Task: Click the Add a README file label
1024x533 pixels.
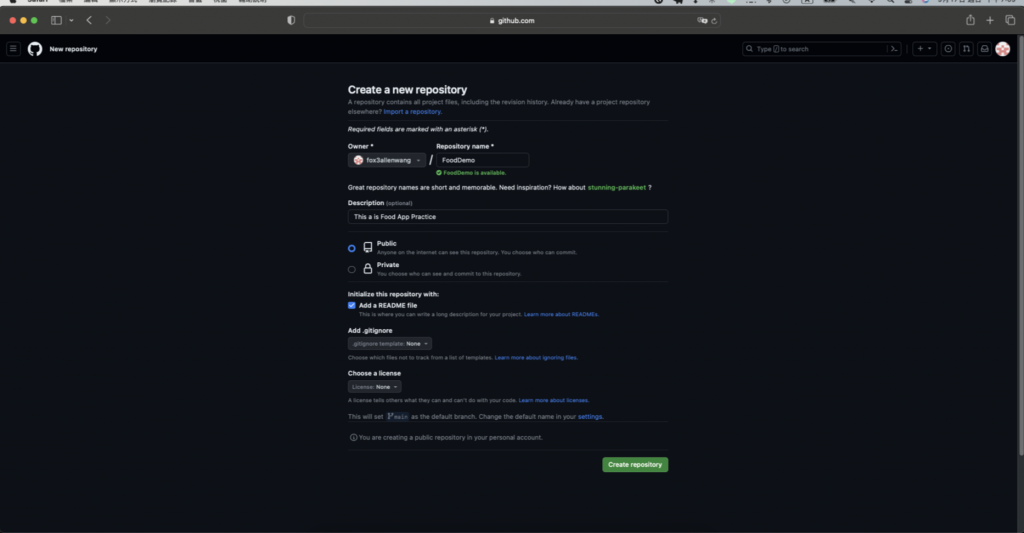Action: [388, 305]
